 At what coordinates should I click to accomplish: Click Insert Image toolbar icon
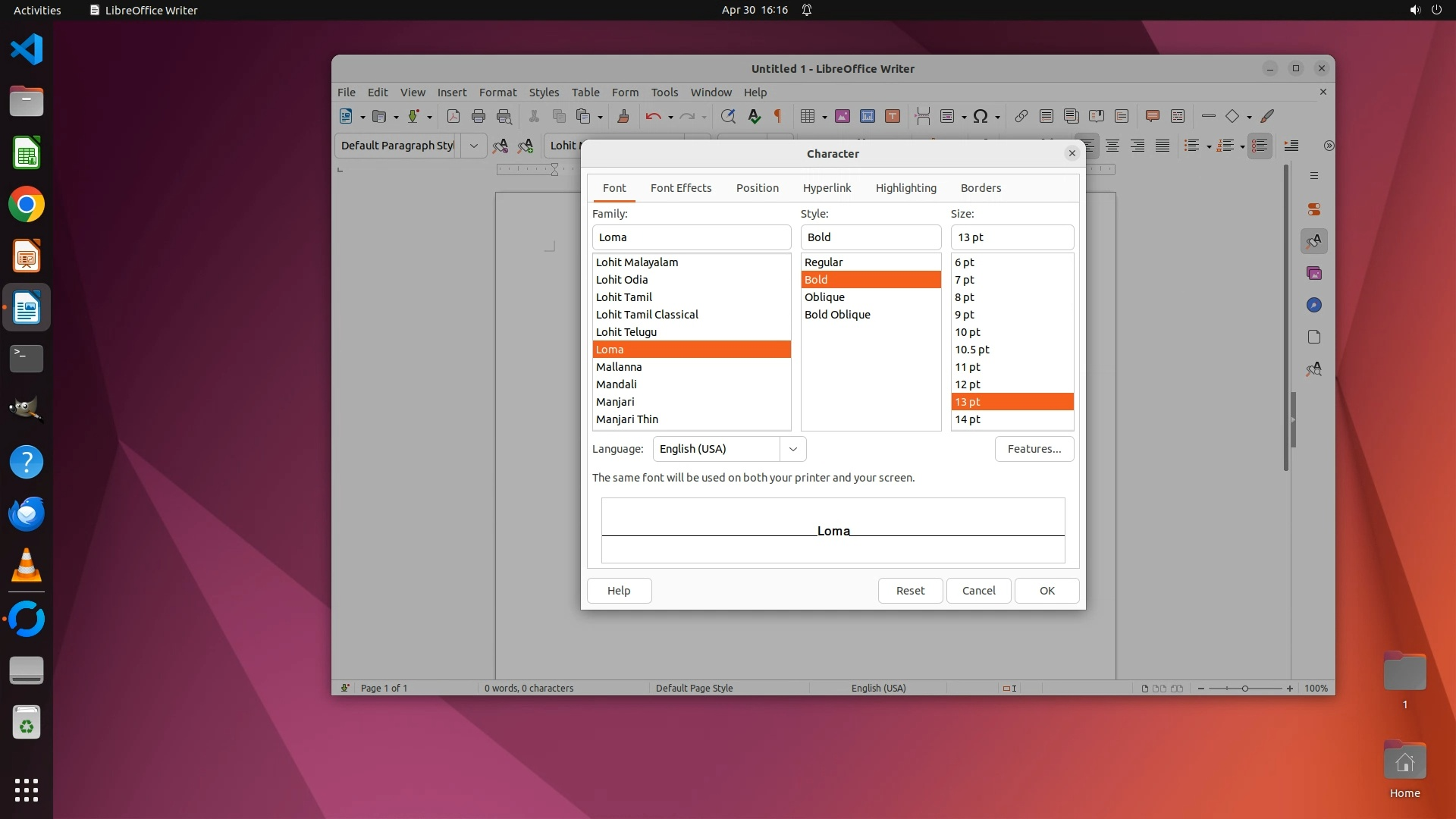click(x=842, y=116)
